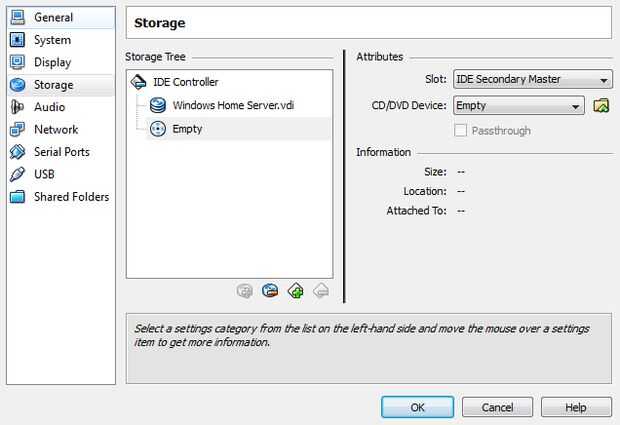620x425 pixels.
Task: Open the Serial Ports settings category
Action: pos(61,152)
